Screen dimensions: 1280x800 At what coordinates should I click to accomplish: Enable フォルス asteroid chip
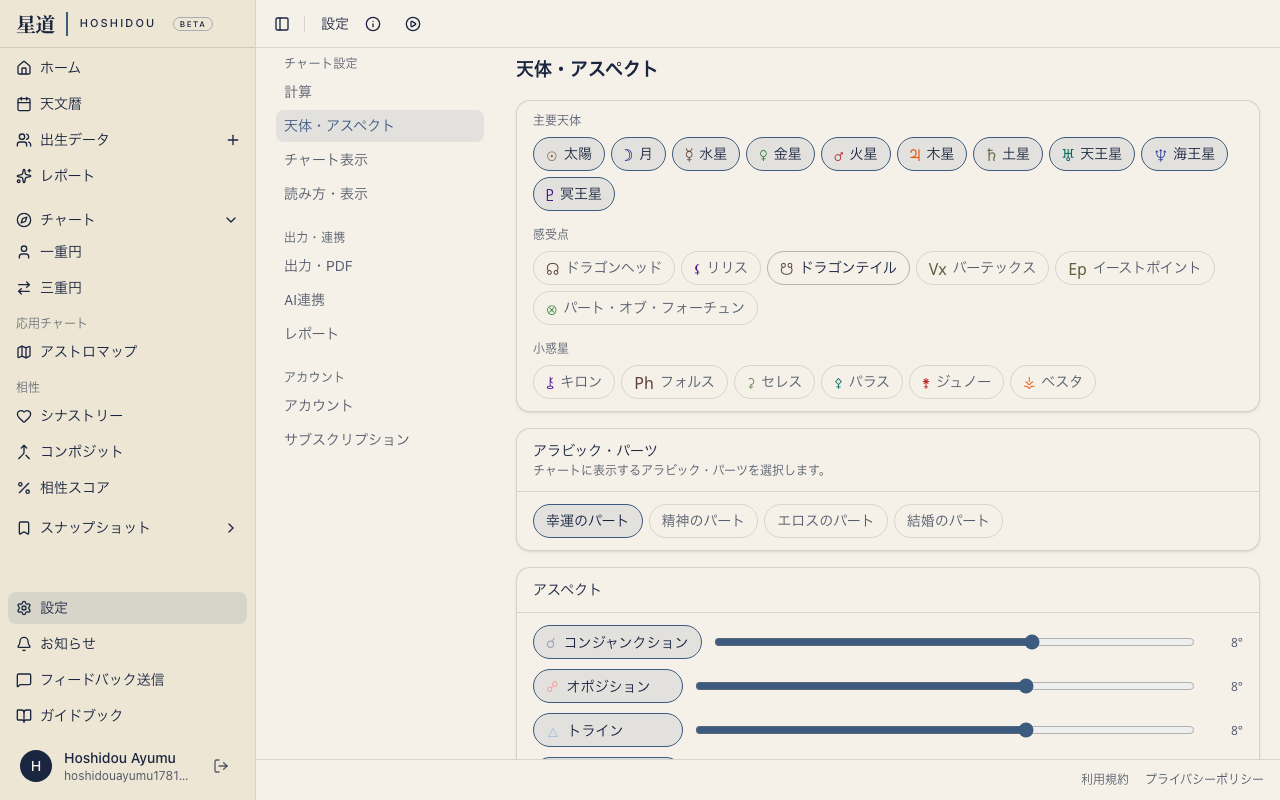(674, 382)
